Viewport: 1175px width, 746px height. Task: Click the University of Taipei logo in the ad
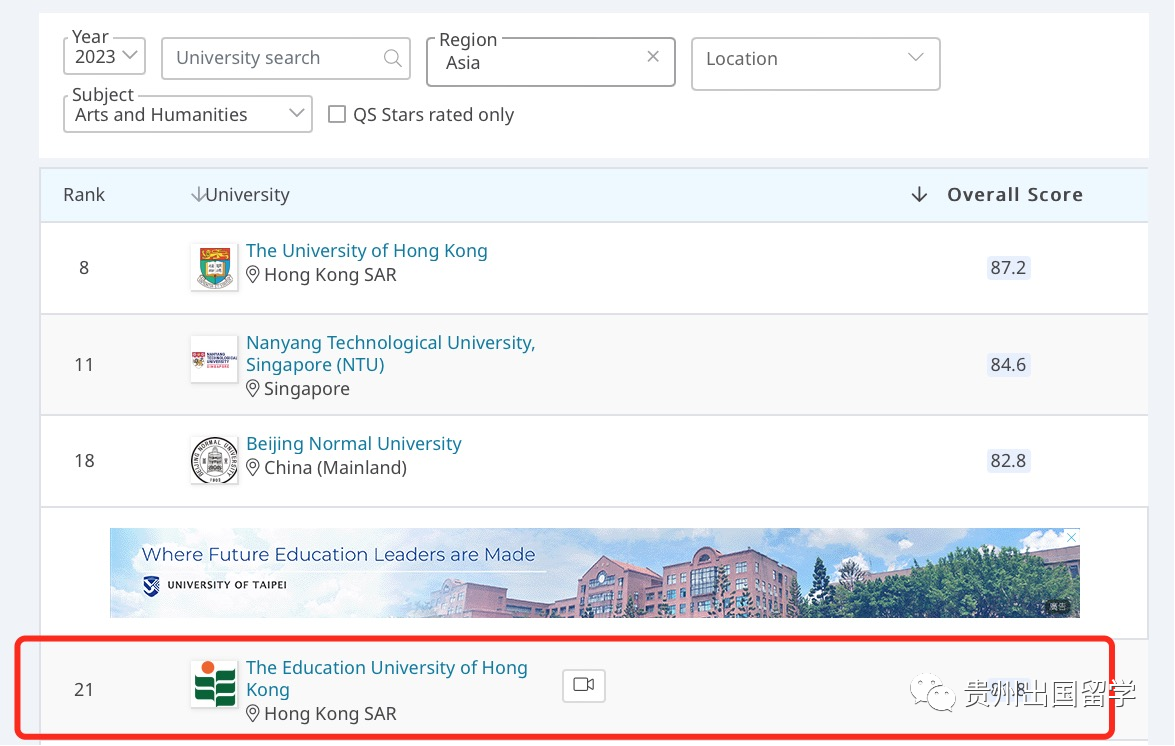tap(151, 585)
